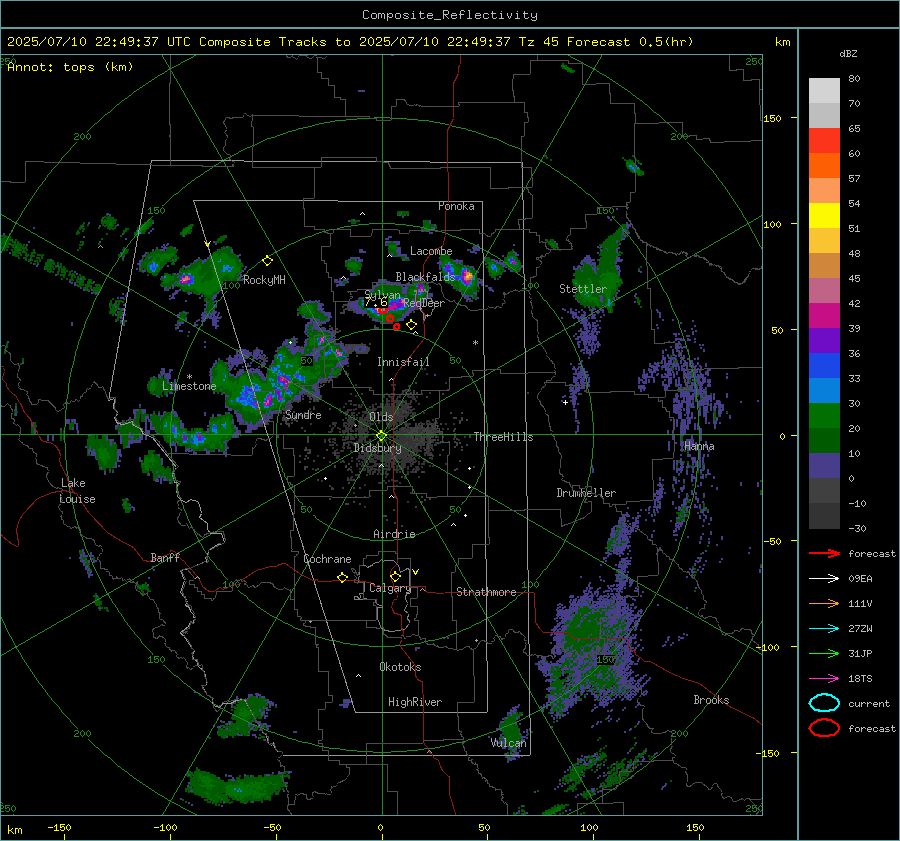Select the blue swatch between 36 and 33 dBZ
The image size is (900, 841).
(x=824, y=366)
